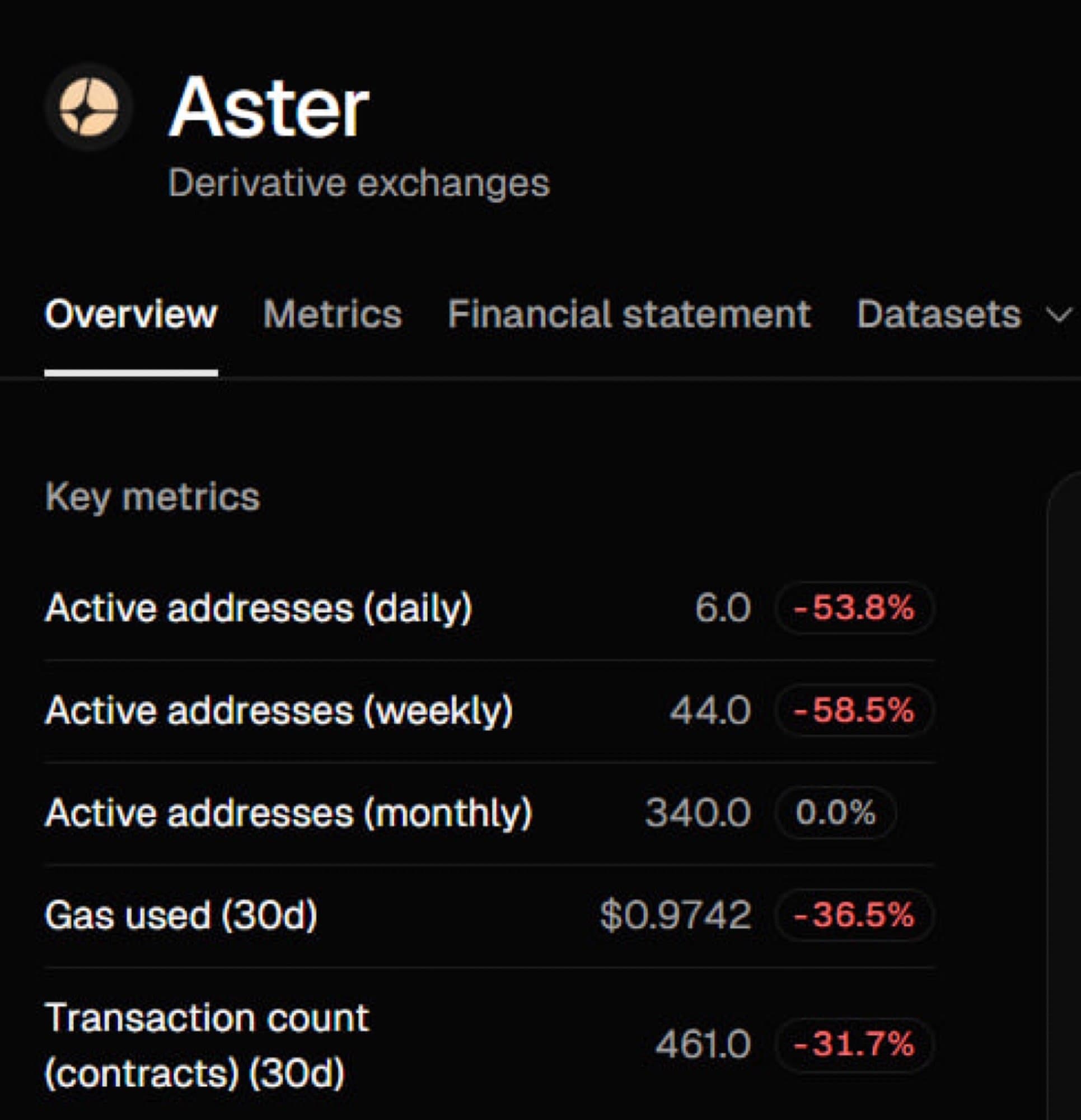Open the Gas used (30d) metric

point(181,915)
